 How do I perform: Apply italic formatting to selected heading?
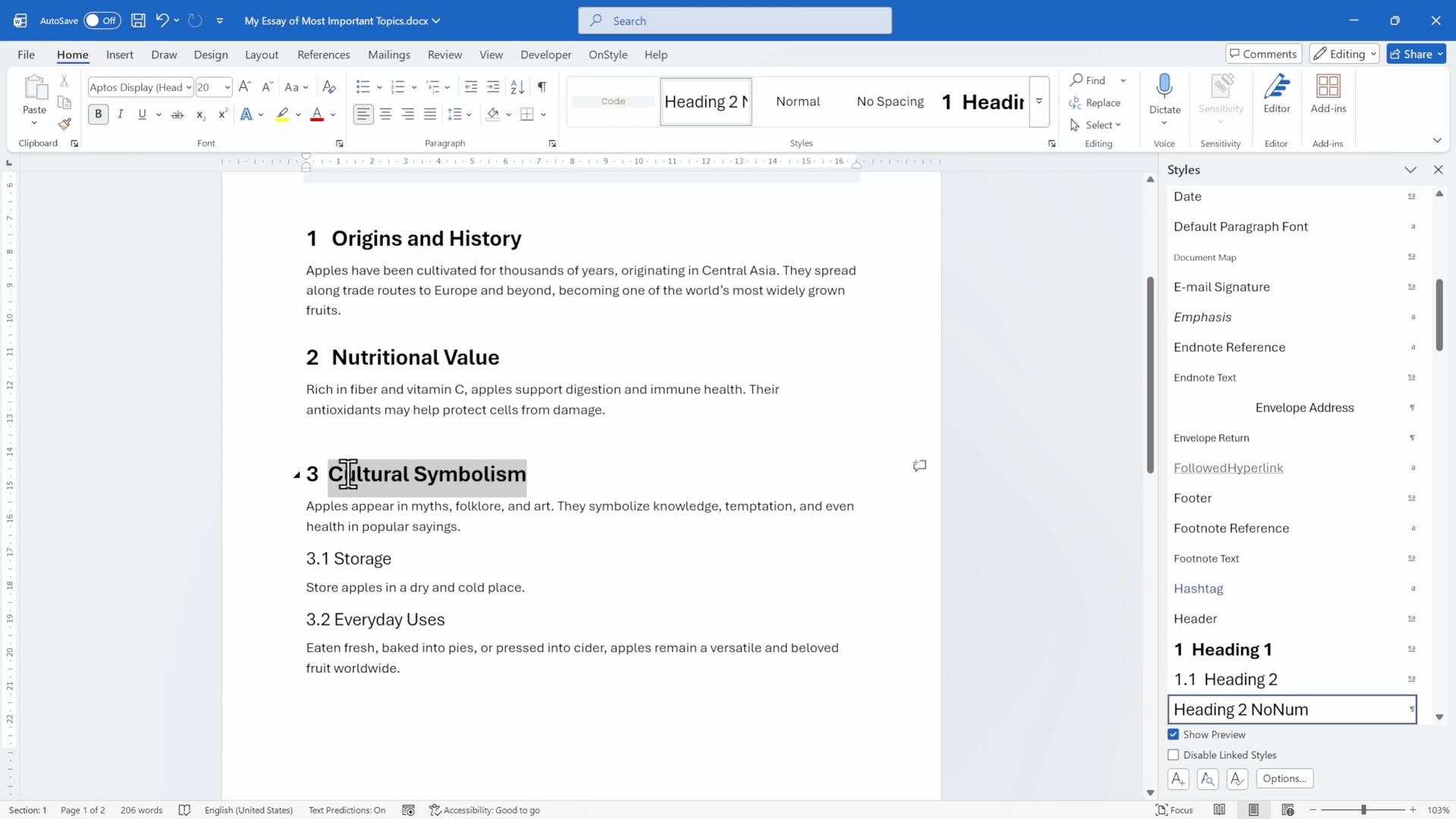click(x=120, y=115)
